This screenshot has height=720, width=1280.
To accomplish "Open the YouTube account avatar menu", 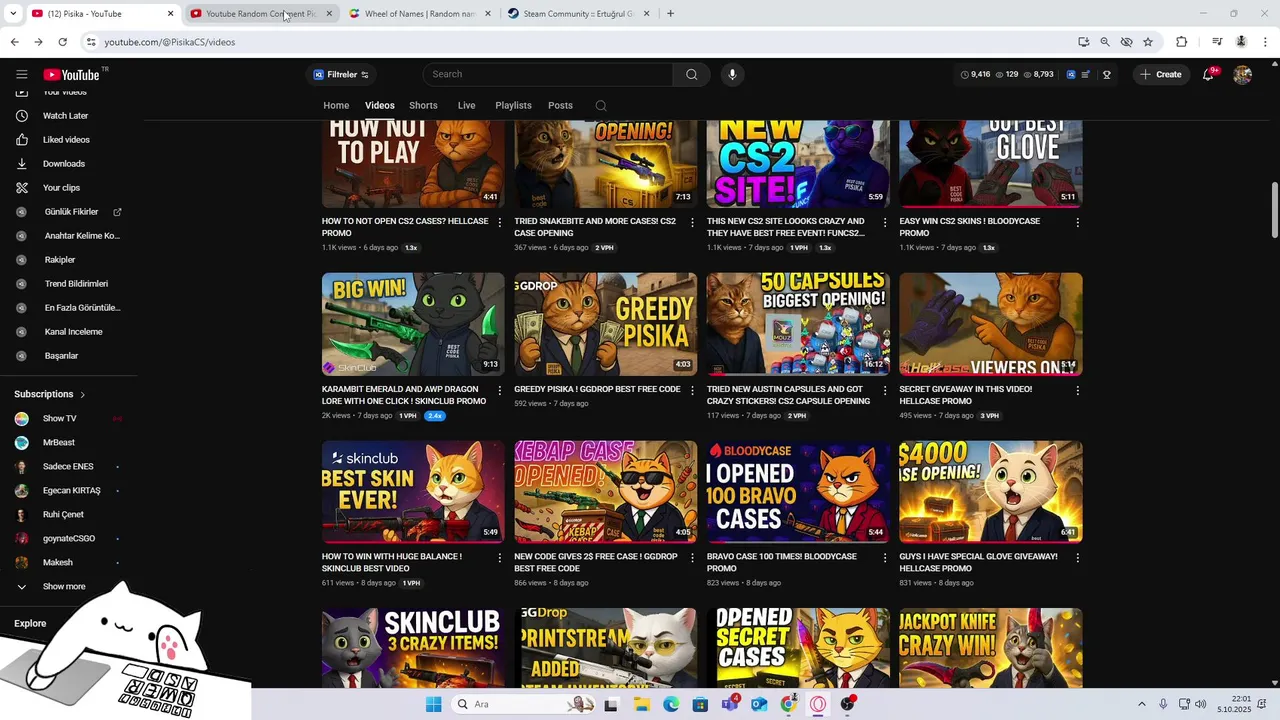I will 1242,74.
